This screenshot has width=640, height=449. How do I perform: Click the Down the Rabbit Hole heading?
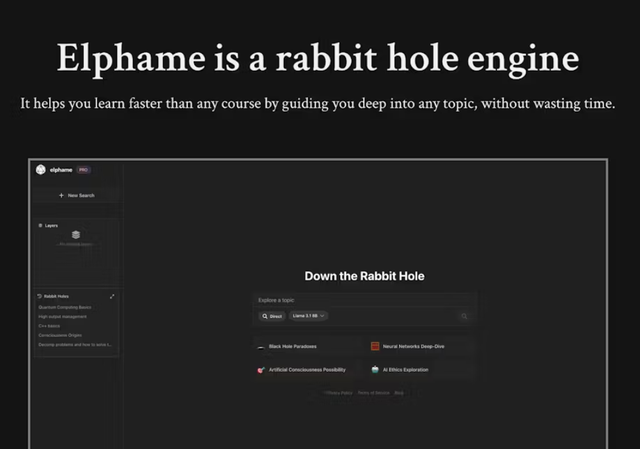[364, 276]
